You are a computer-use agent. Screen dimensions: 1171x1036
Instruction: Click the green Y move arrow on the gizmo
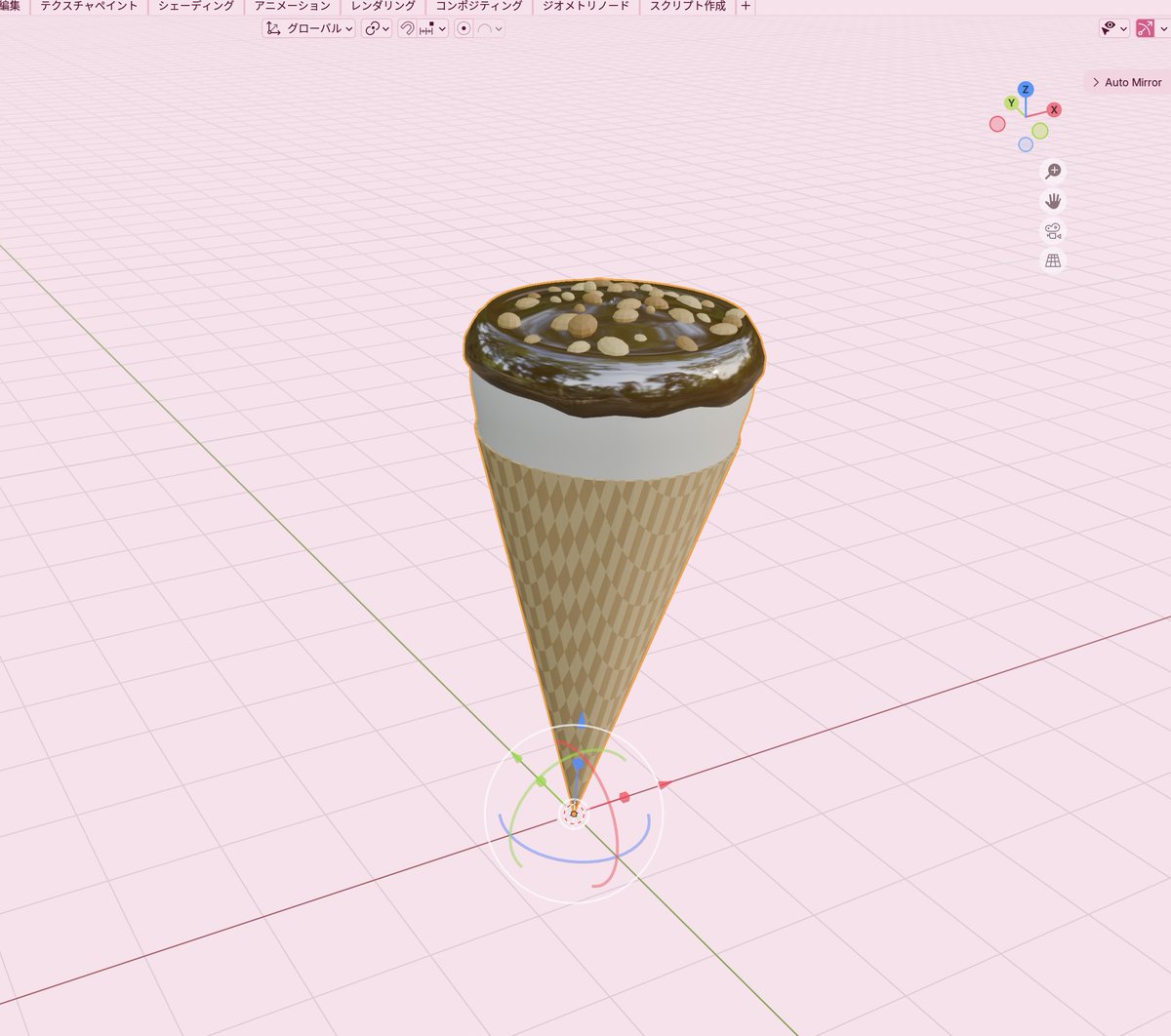point(517,758)
